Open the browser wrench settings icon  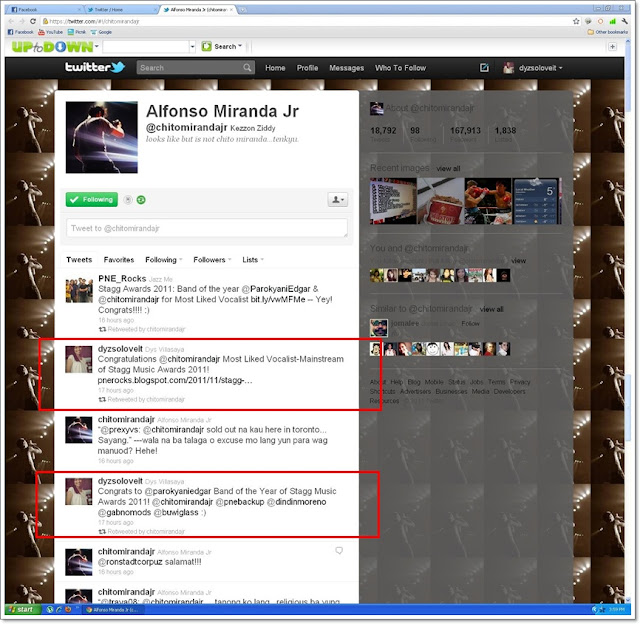(624, 21)
